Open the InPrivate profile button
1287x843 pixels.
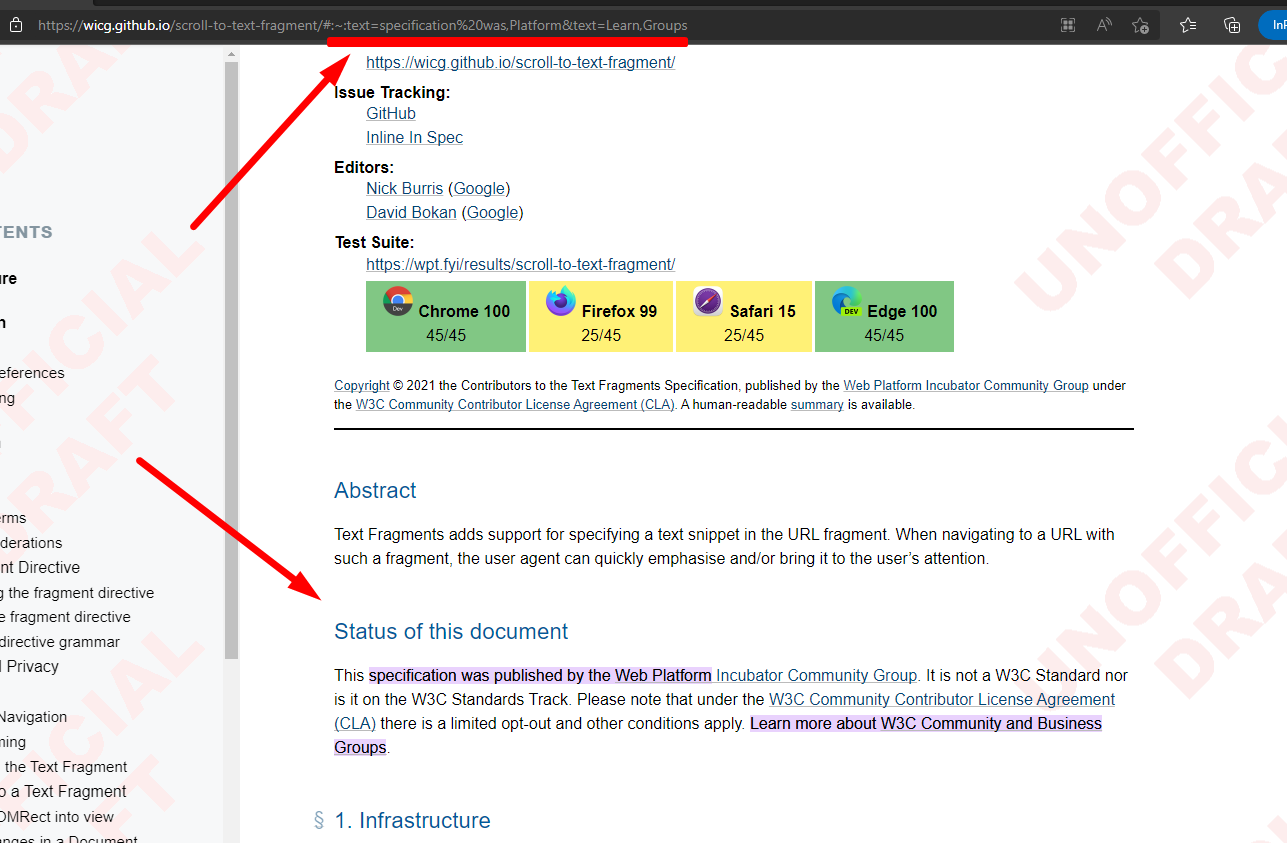(x=1274, y=25)
